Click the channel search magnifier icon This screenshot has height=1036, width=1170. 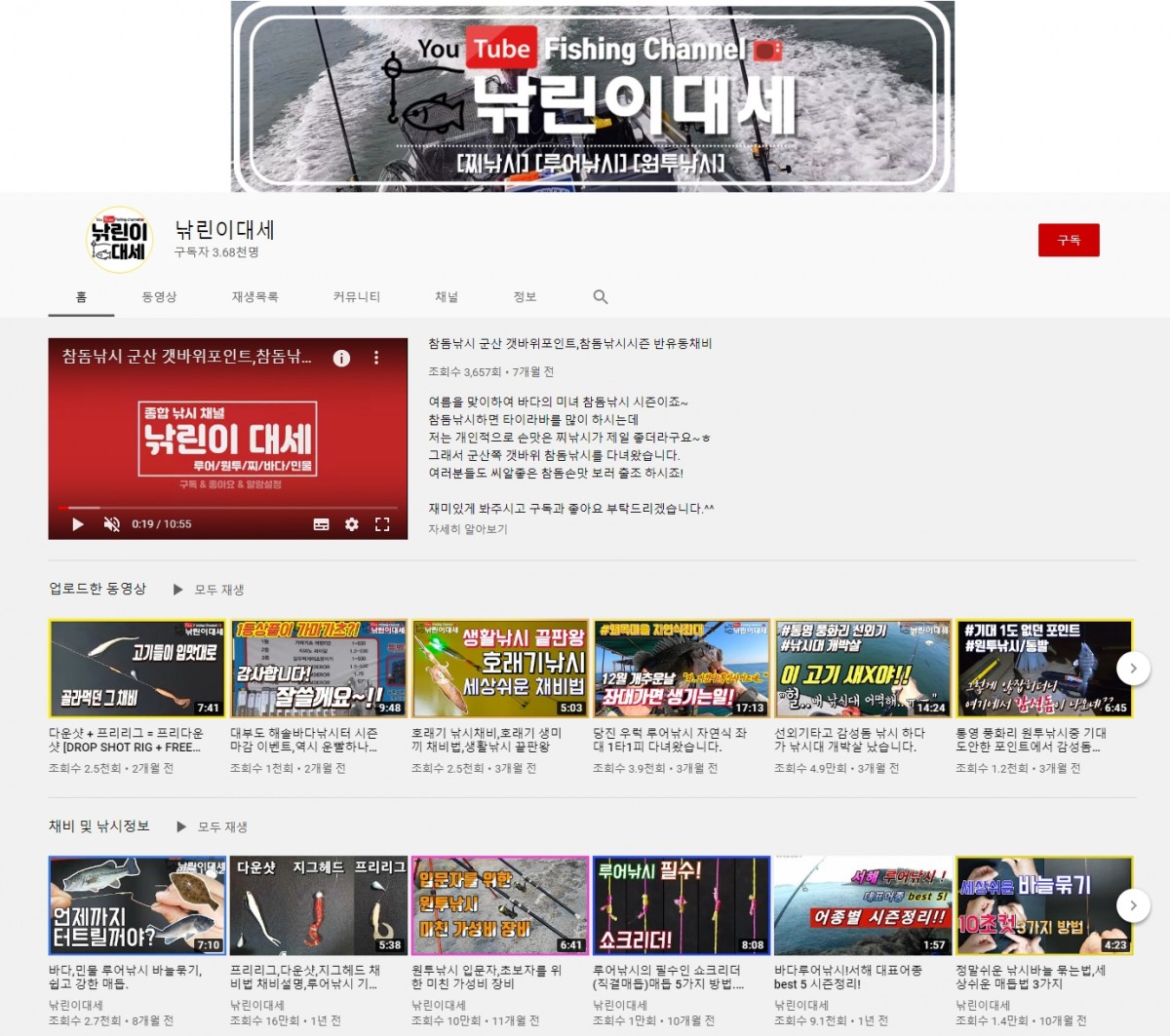point(601,297)
